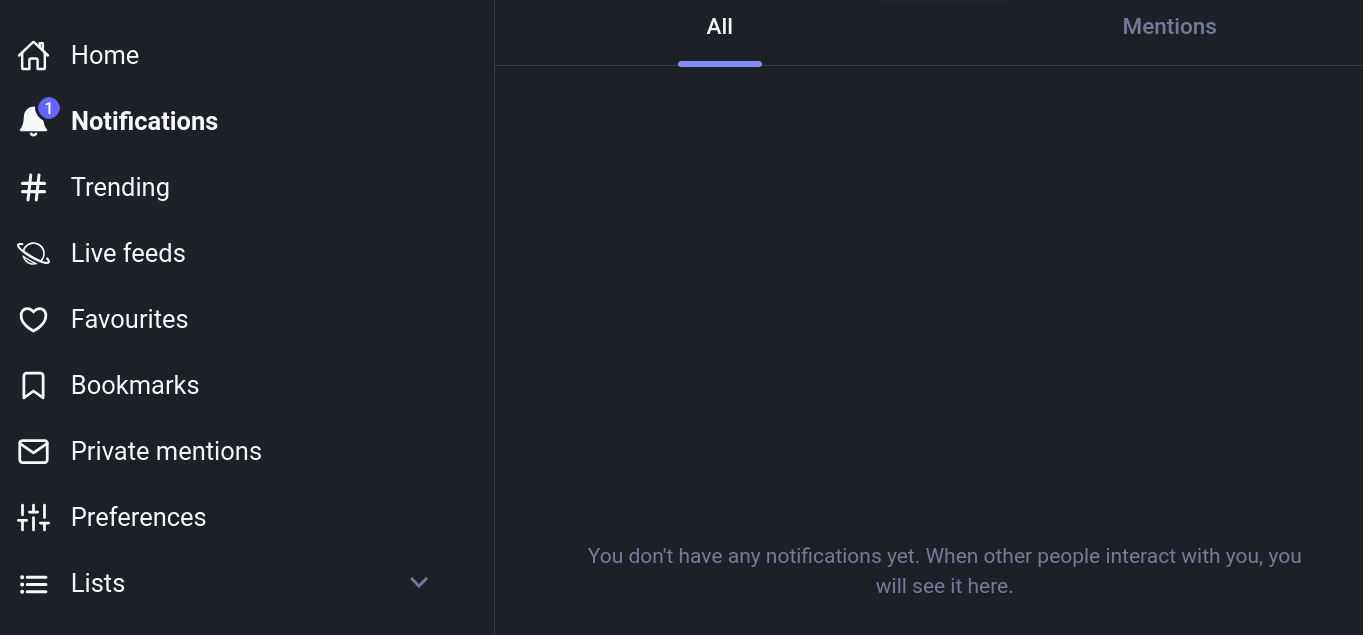Switch to the Mentions tab

tap(1169, 27)
